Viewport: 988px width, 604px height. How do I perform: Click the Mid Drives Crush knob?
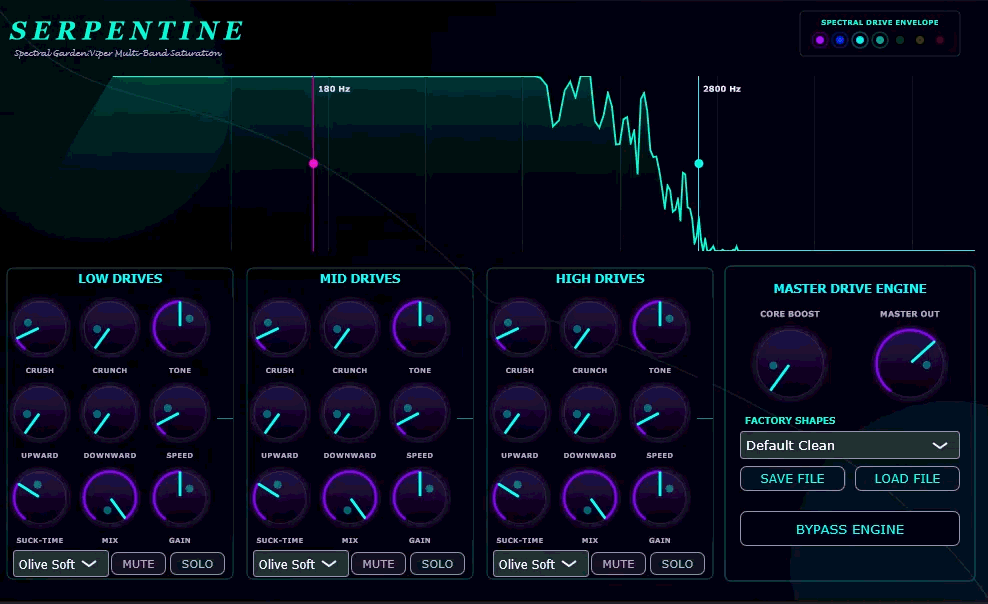280,328
